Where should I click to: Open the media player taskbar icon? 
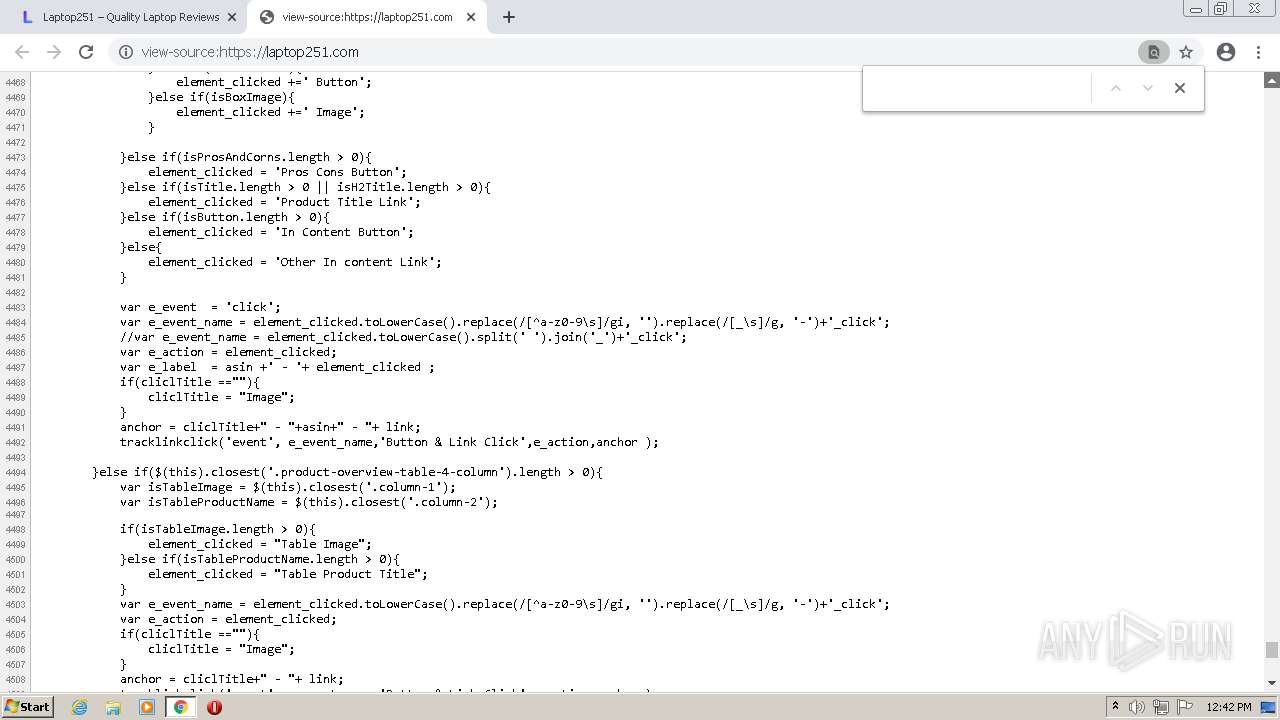click(x=147, y=707)
